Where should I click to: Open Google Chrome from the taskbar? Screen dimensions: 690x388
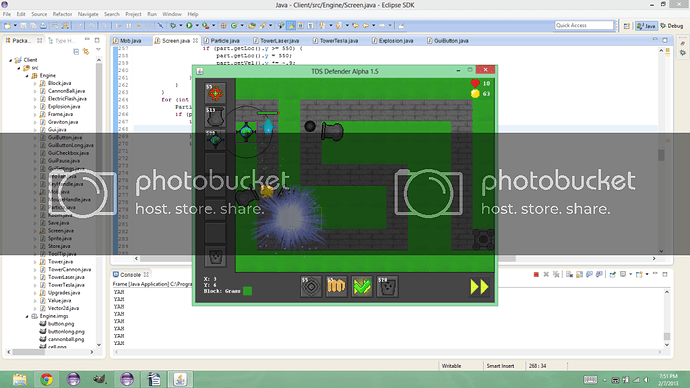coord(46,379)
